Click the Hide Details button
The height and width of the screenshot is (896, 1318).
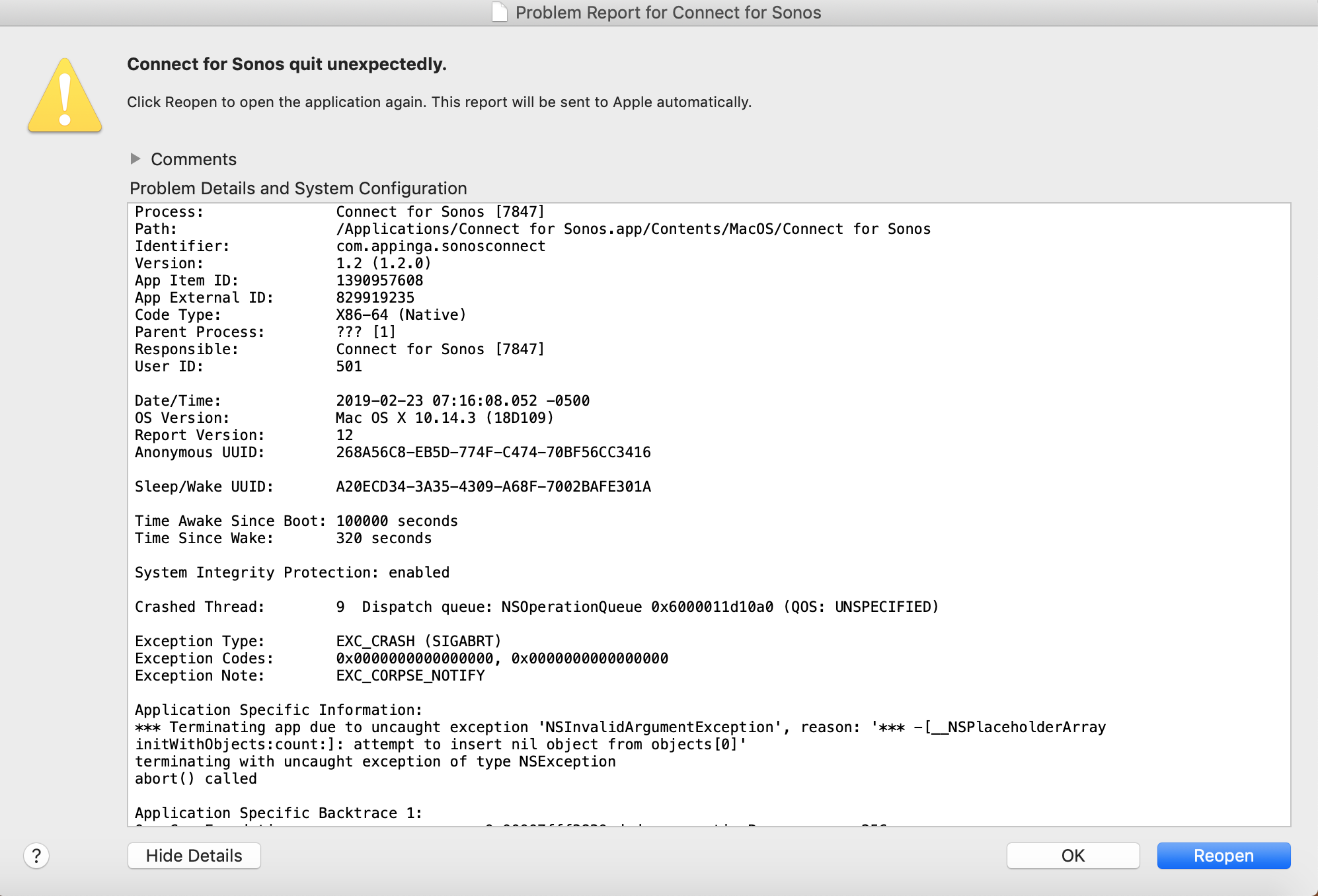click(194, 856)
